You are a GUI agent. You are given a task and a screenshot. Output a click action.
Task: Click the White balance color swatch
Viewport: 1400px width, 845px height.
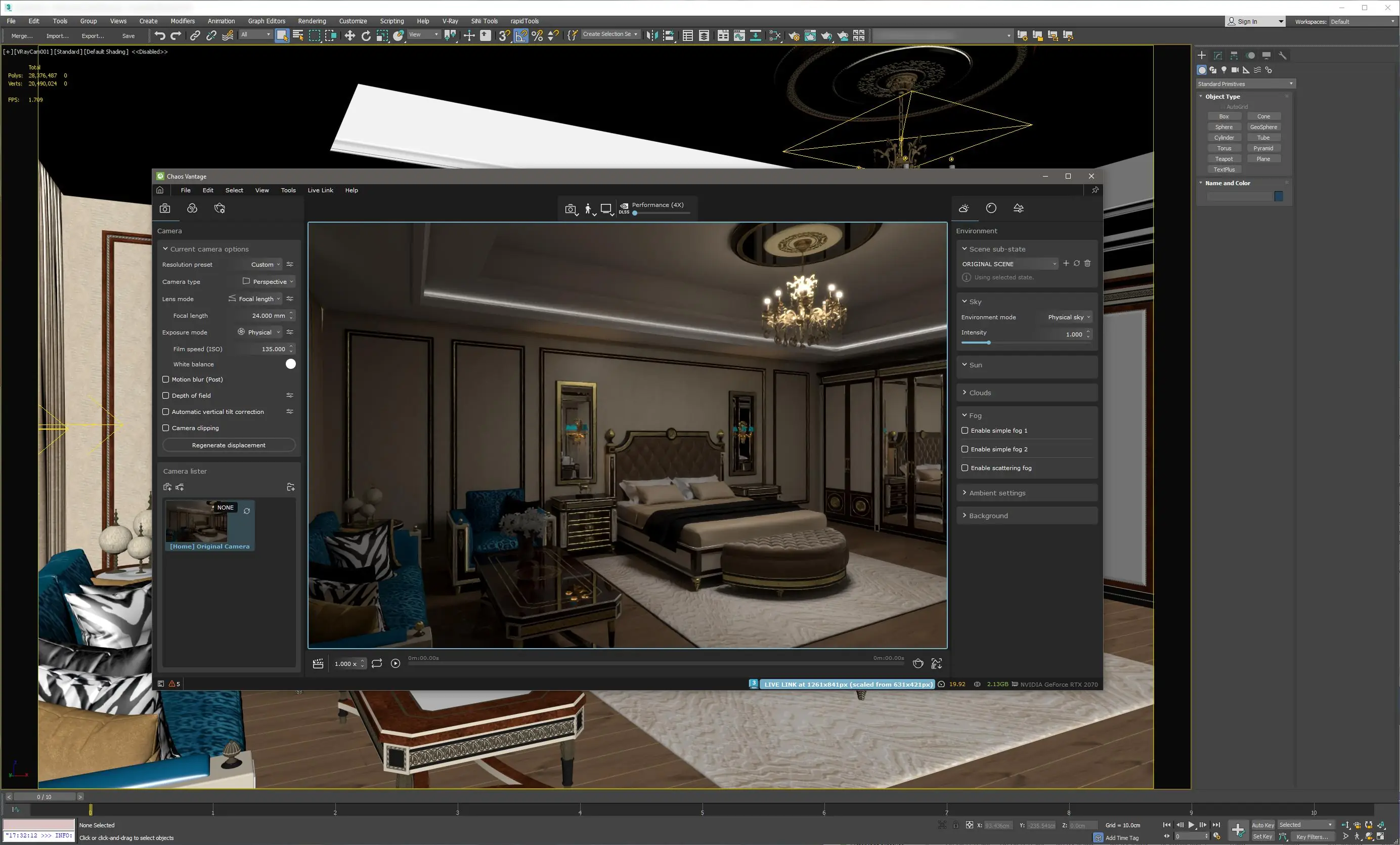290,364
